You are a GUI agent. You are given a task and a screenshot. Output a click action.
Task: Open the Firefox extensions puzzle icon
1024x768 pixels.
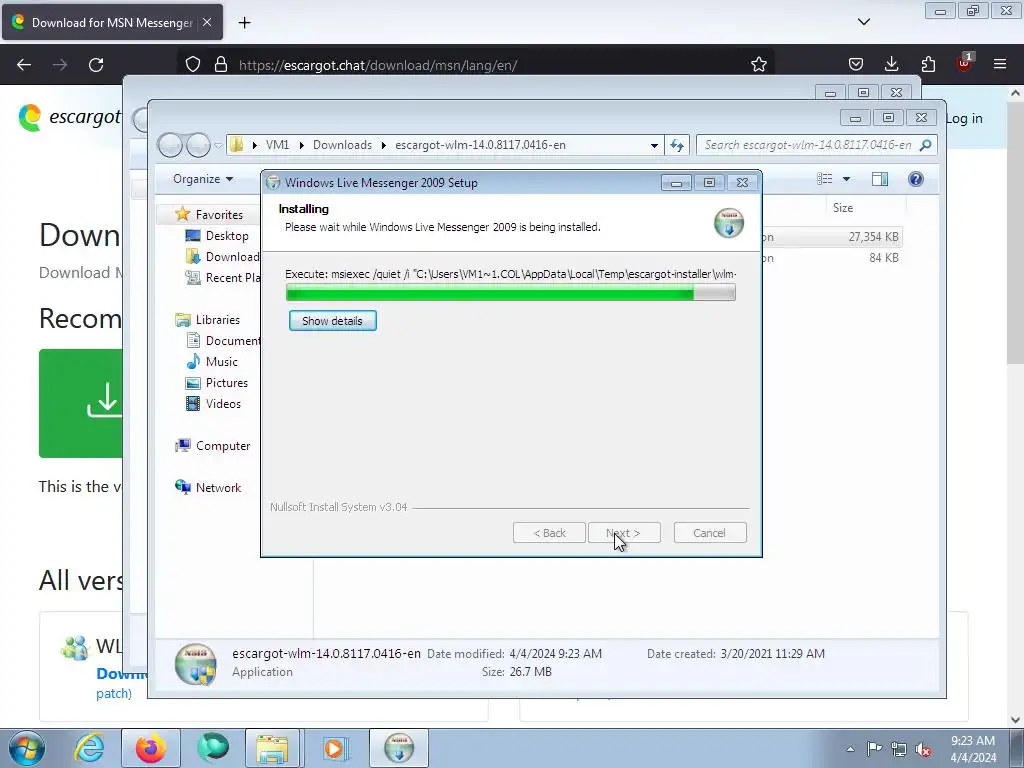(x=928, y=65)
